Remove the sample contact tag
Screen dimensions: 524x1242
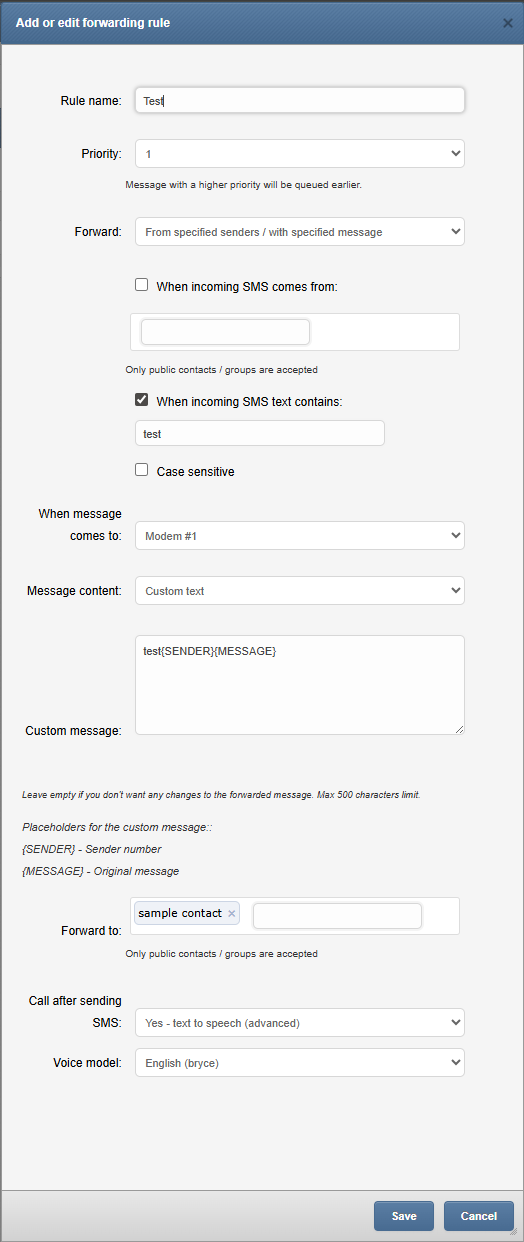tap(232, 914)
